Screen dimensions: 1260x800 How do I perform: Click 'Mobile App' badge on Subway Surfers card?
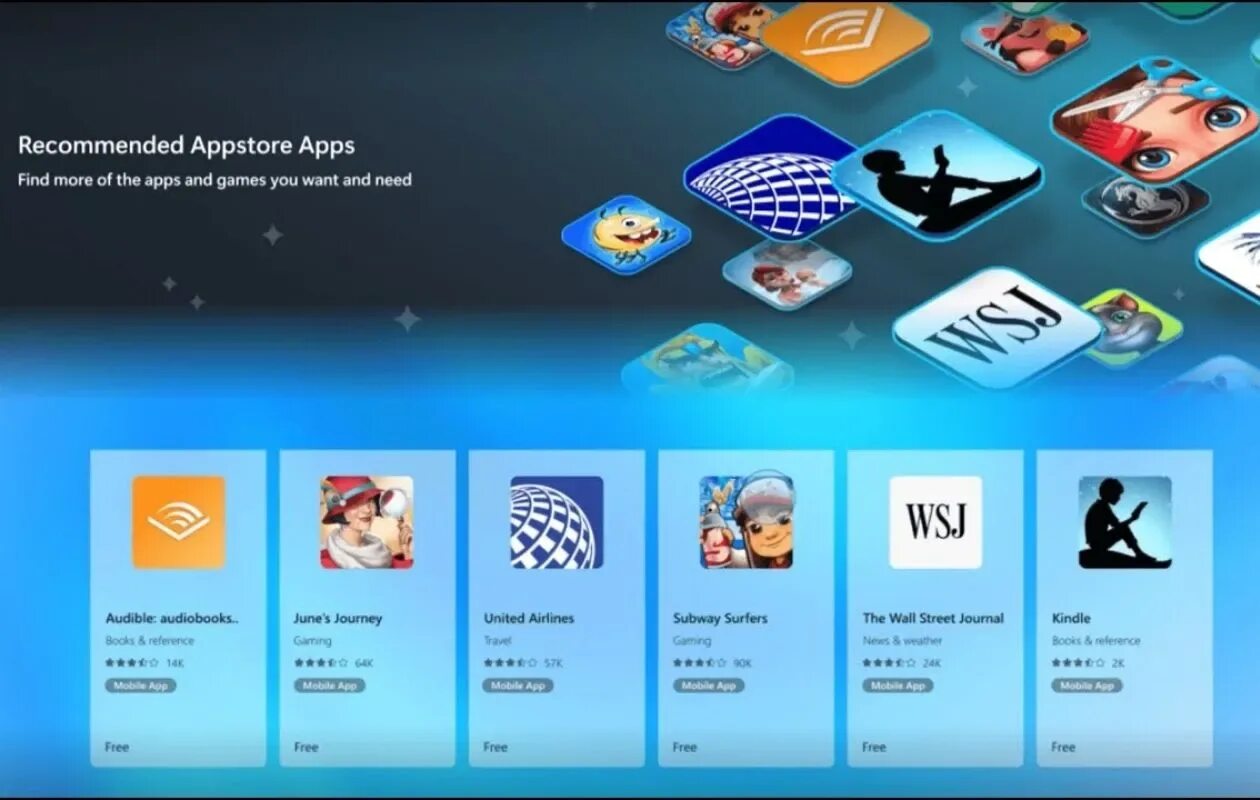(x=708, y=686)
